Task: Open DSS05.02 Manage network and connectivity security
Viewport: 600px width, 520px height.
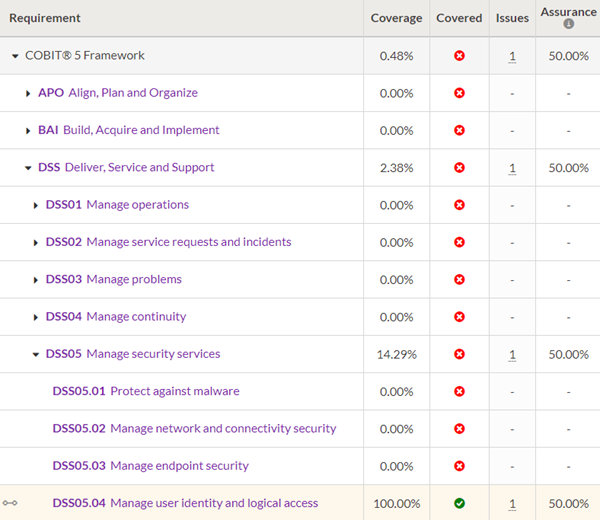Action: [194, 429]
